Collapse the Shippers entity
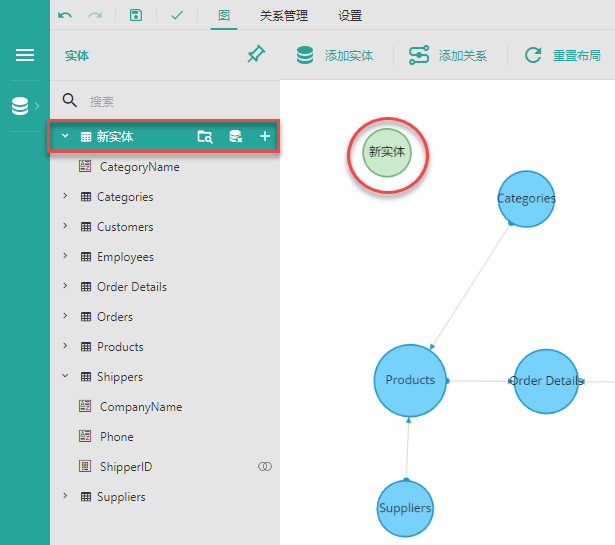 click(x=65, y=377)
